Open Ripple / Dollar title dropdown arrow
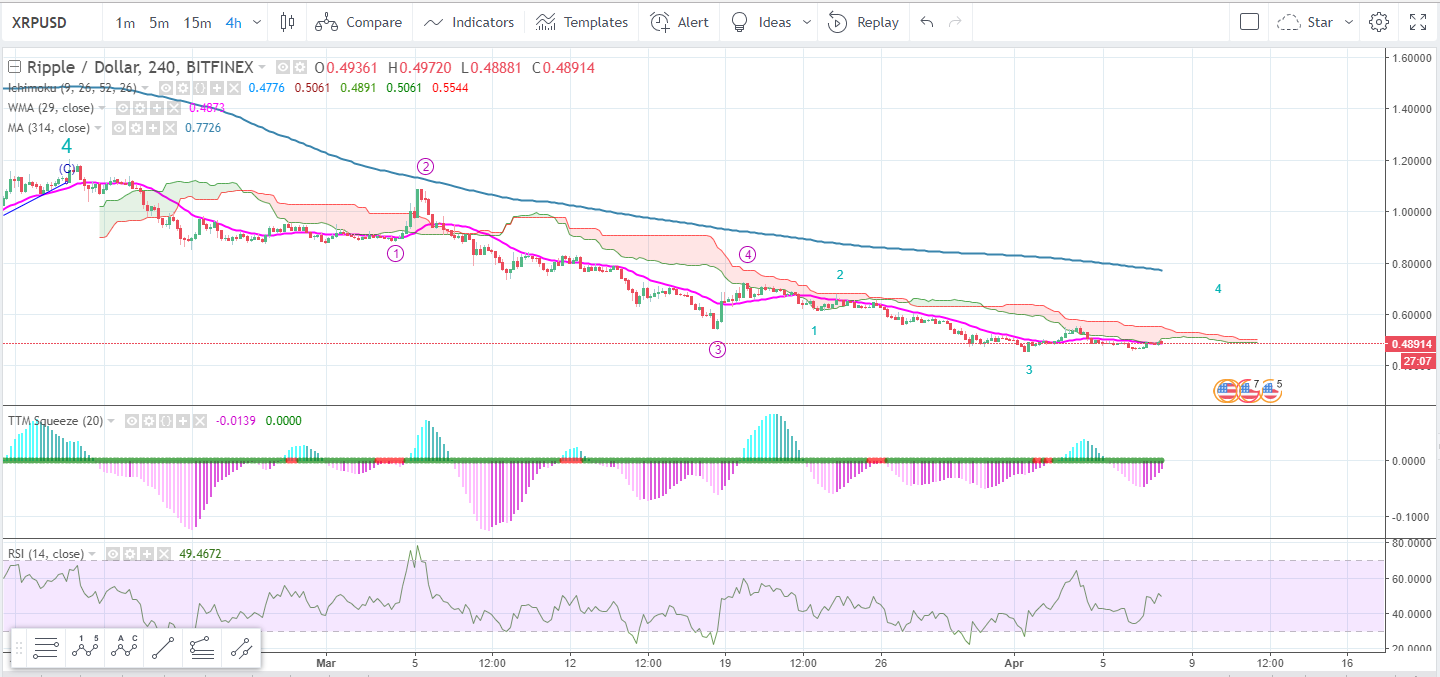Image resolution: width=1440 pixels, height=677 pixels. 262,68
